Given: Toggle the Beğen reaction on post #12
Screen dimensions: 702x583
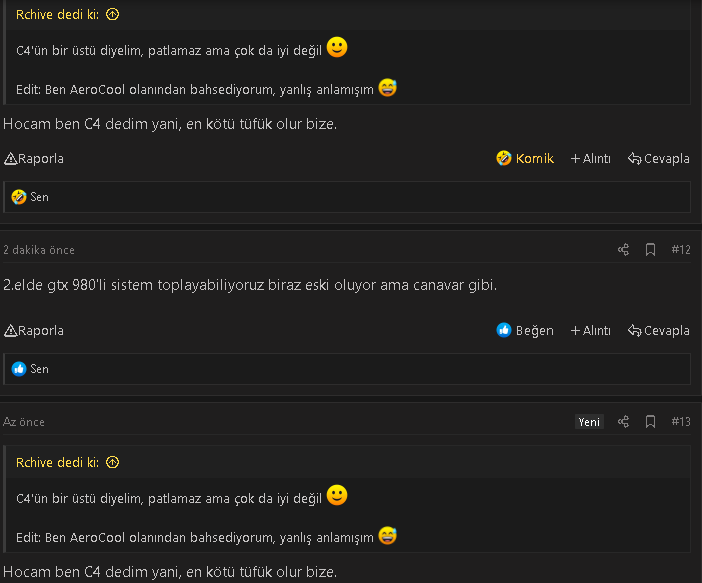Looking at the screenshot, I should pos(525,330).
